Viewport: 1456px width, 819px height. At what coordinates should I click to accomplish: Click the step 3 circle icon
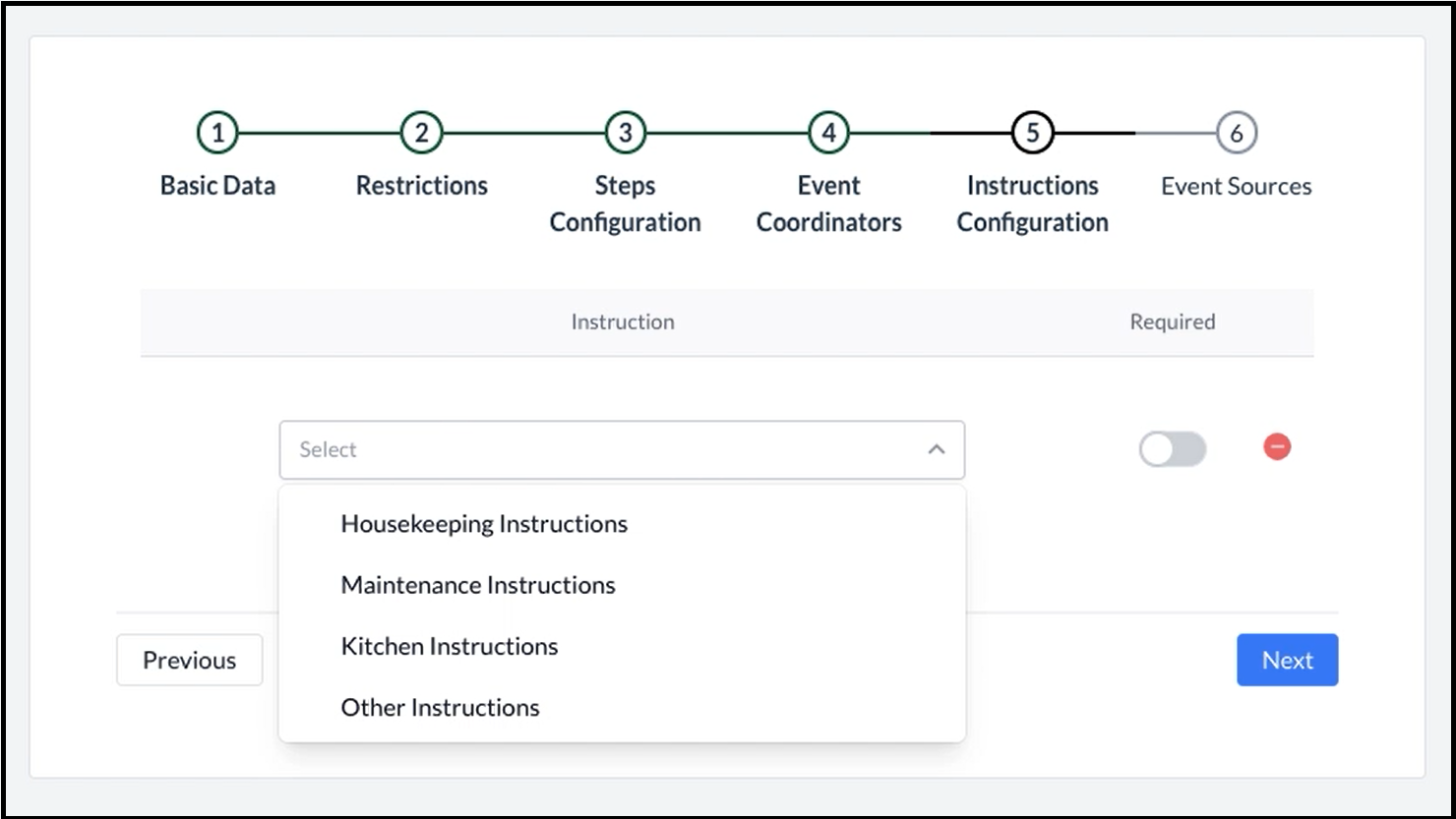625,133
